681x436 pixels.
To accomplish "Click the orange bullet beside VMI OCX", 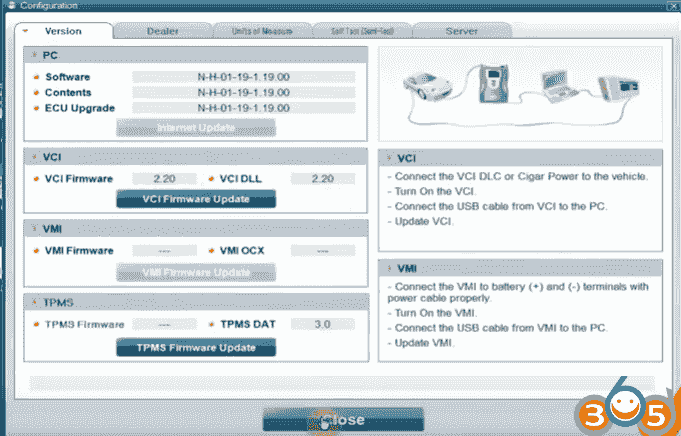I will [x=212, y=251].
